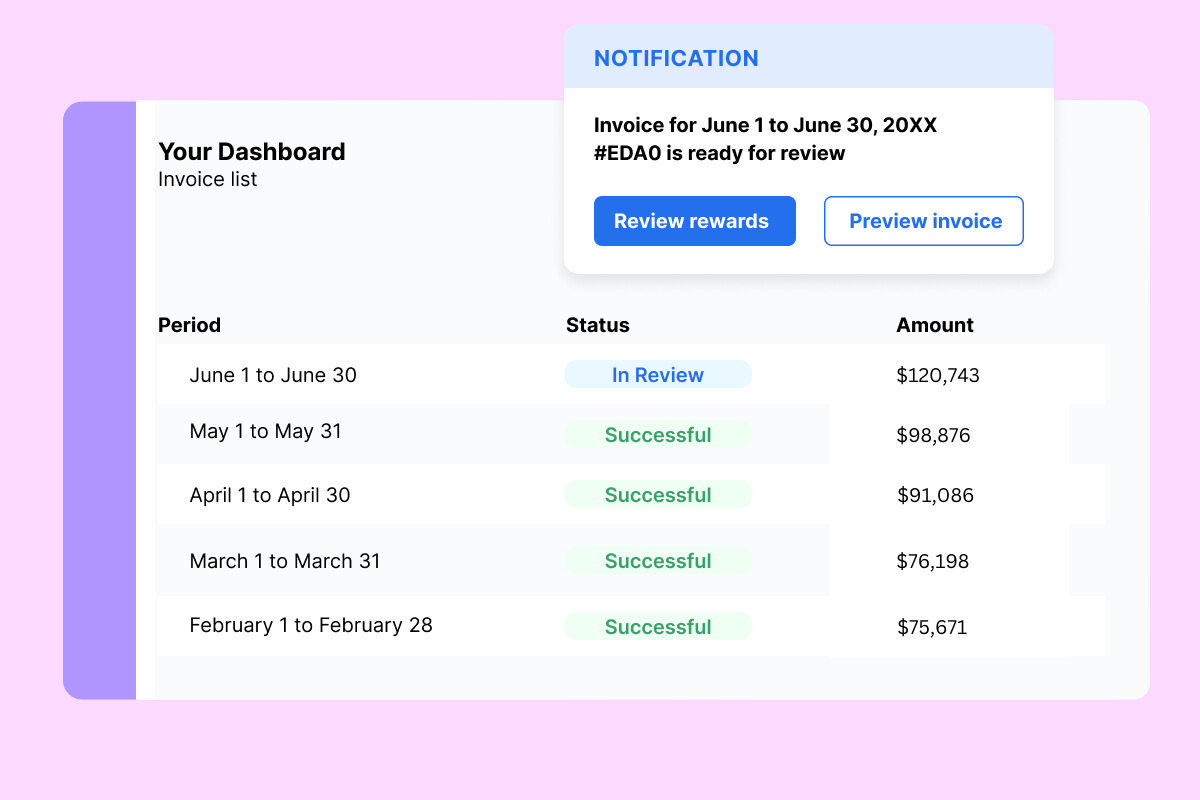This screenshot has height=800, width=1200.
Task: Open the February 1 to February 28 invoice
Action: pos(311,625)
